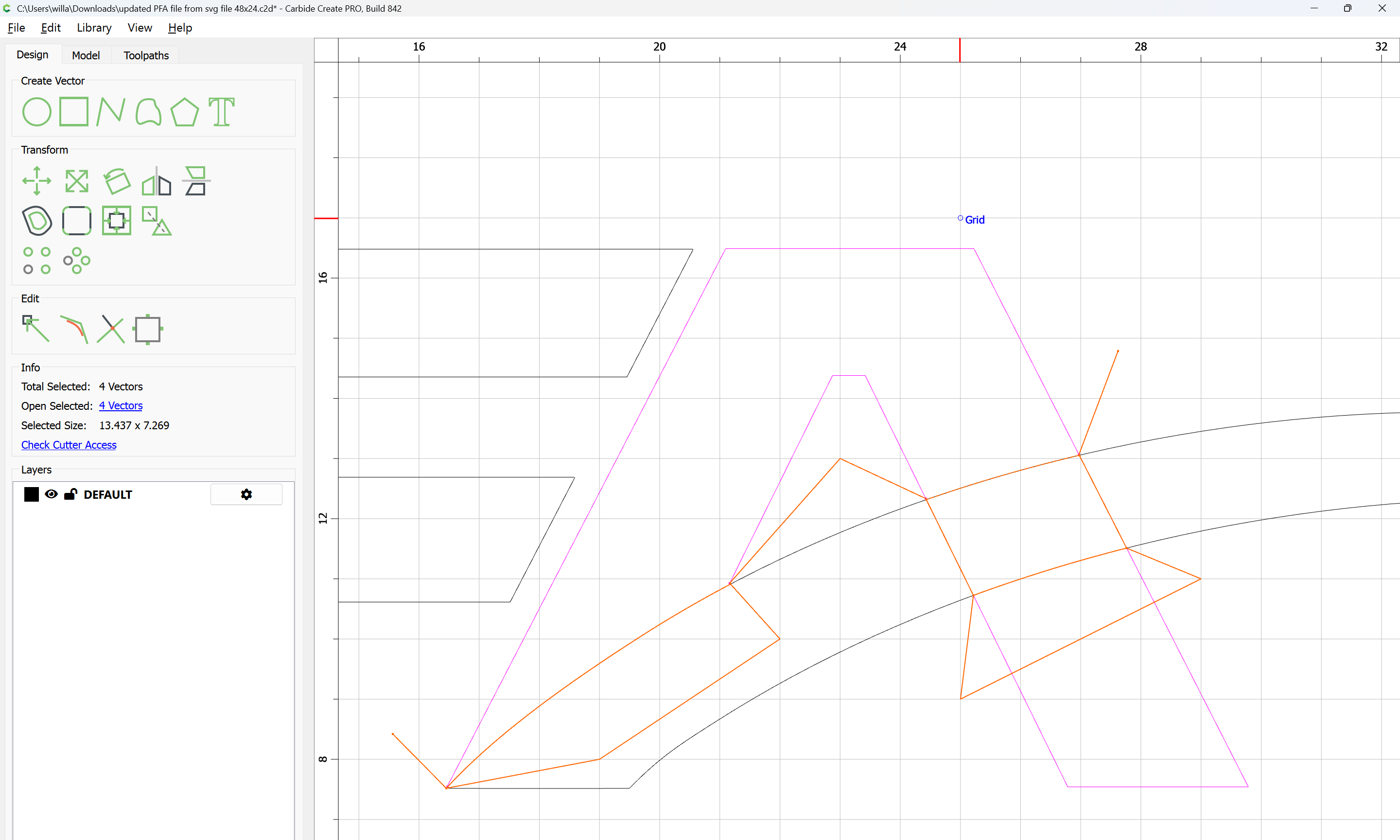Toggle visibility of DEFAULT layer
The height and width of the screenshot is (840, 1400).
(51, 494)
